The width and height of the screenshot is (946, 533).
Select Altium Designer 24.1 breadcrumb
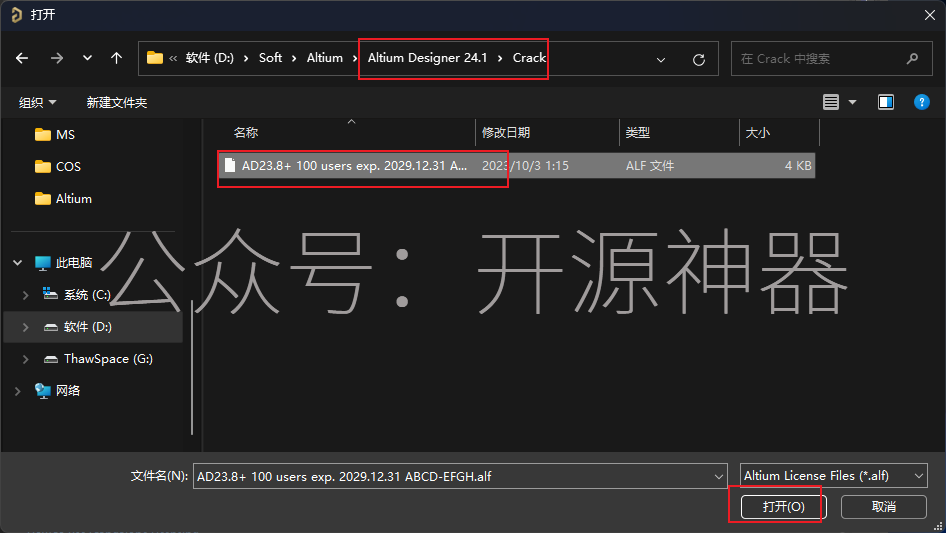coord(427,58)
